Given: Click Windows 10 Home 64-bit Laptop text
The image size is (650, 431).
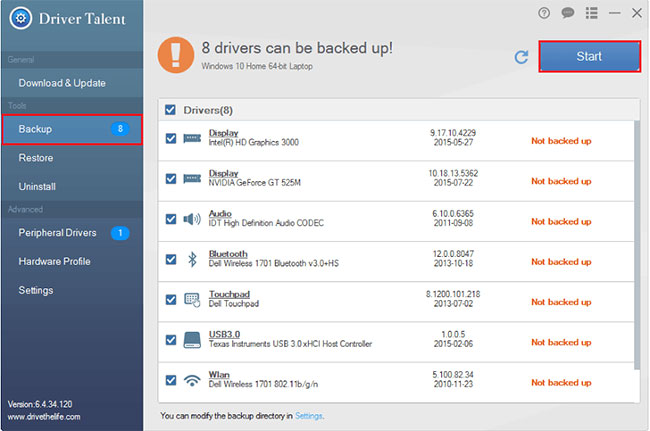Looking at the screenshot, I should tap(257, 66).
